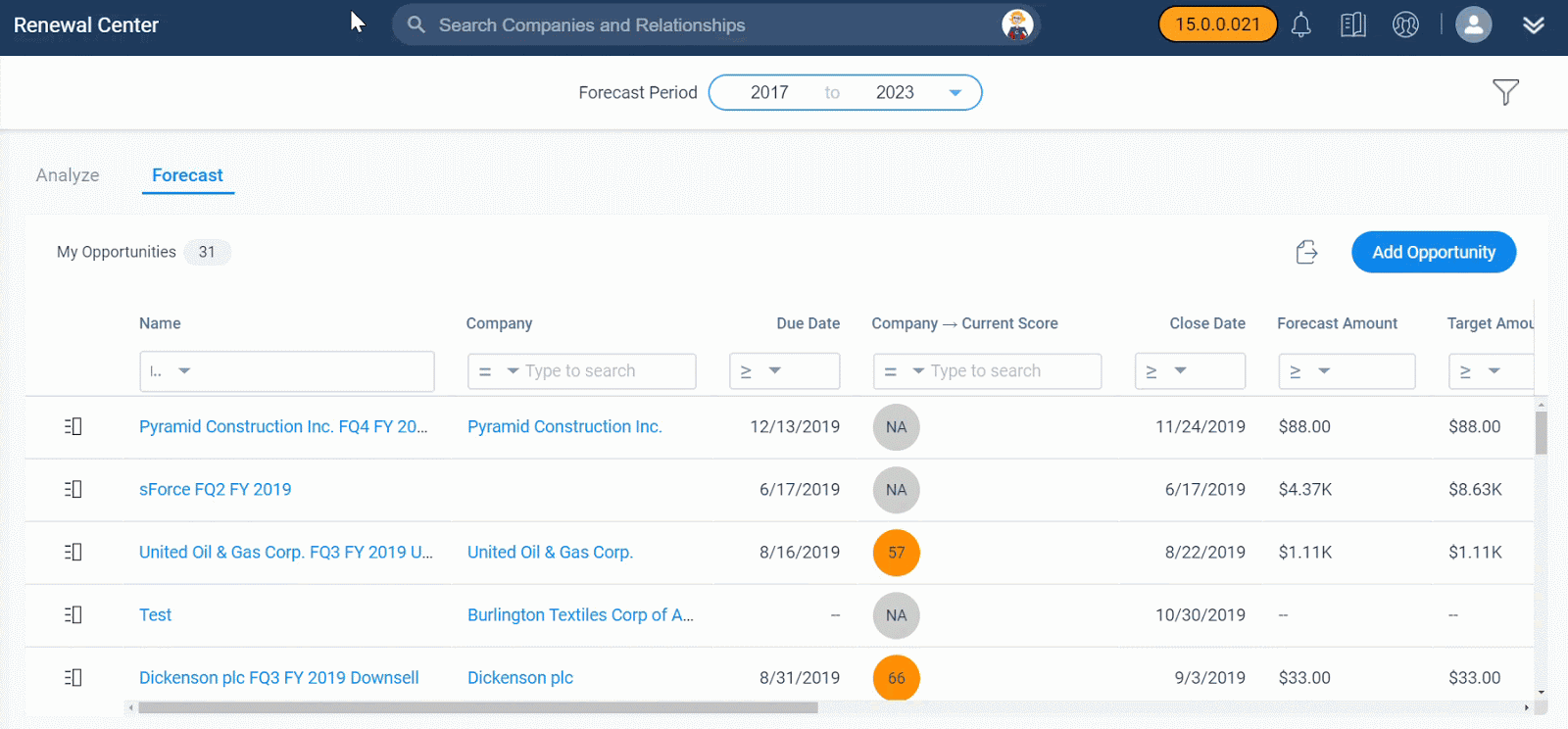Click the orange score 66 badge
This screenshot has width=1568, height=729.
[x=896, y=678]
